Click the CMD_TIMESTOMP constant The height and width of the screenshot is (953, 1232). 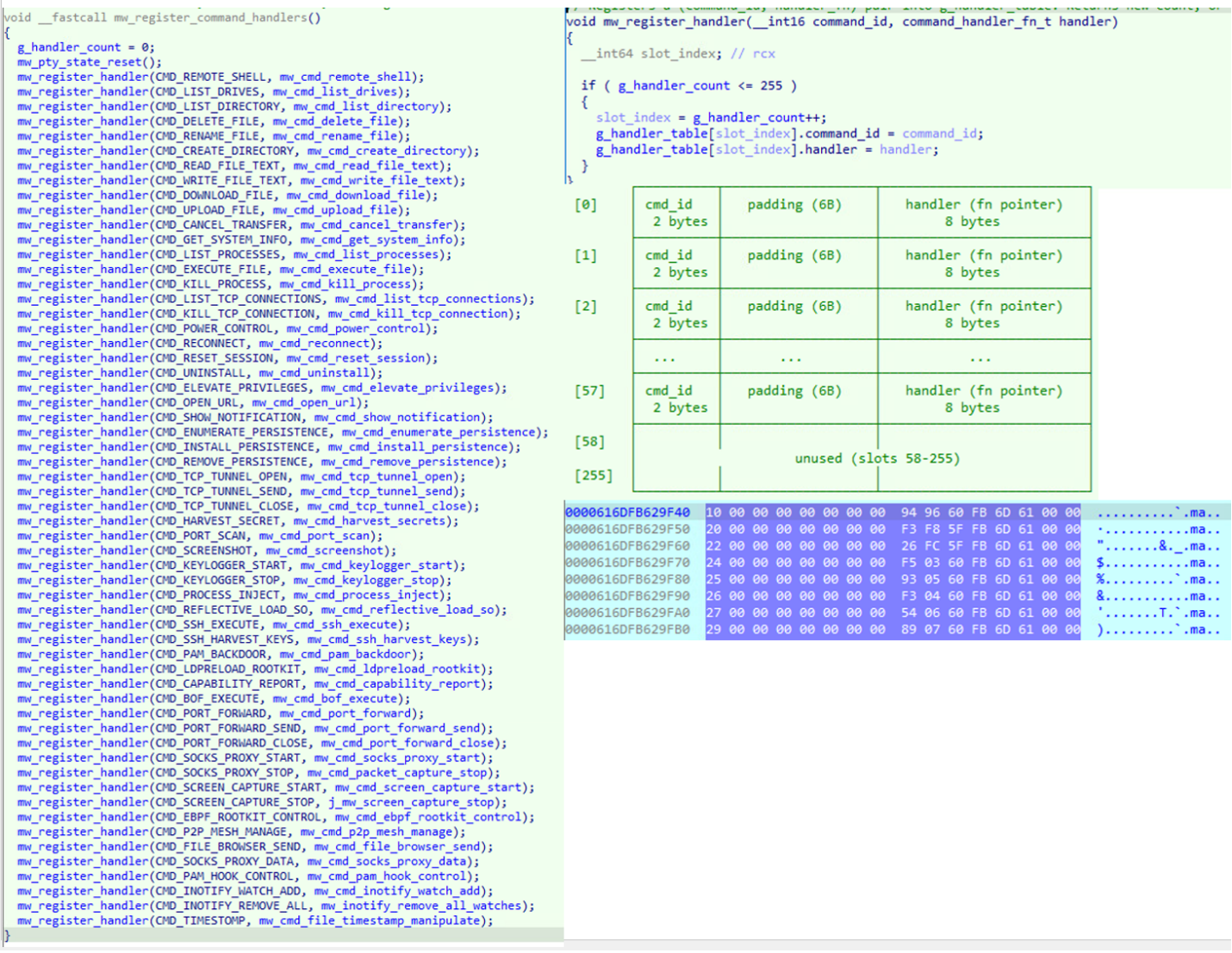pyautogui.click(x=200, y=920)
